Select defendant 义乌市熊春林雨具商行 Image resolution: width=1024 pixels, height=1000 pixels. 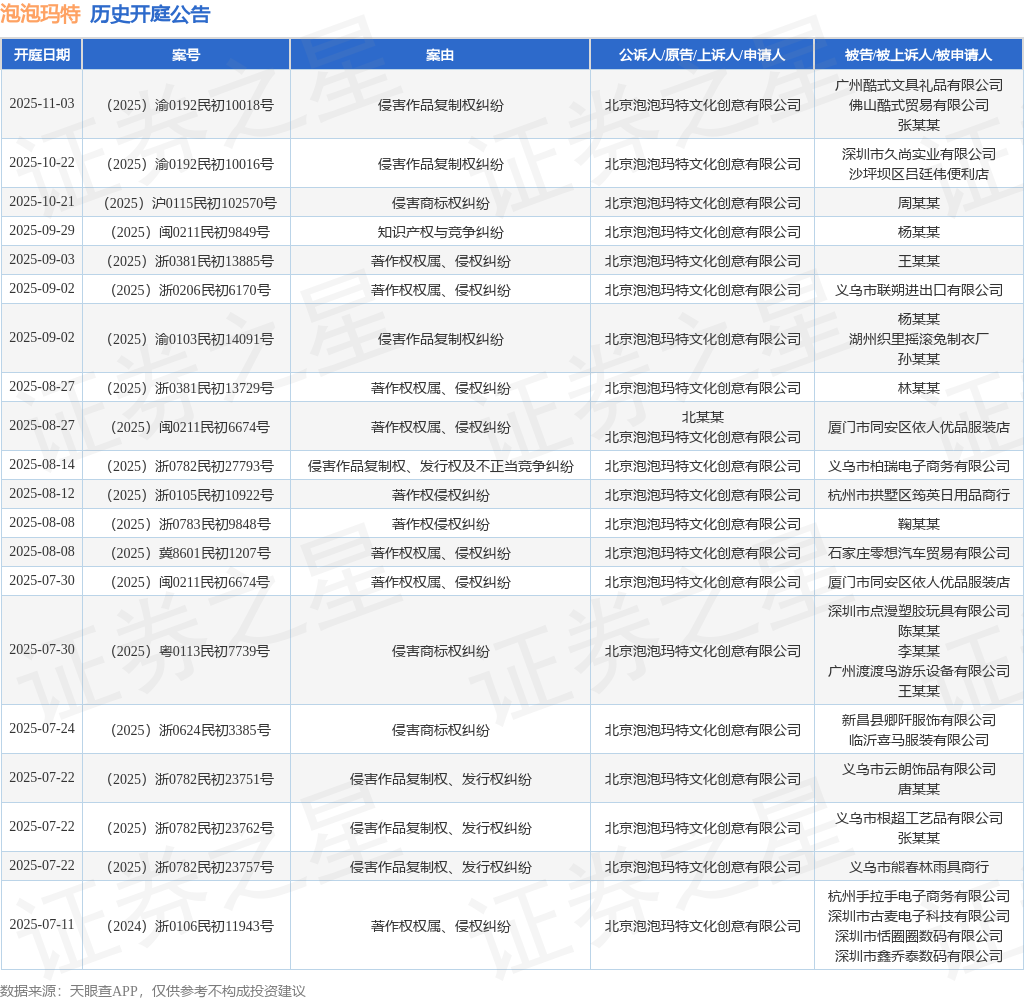pos(918,867)
